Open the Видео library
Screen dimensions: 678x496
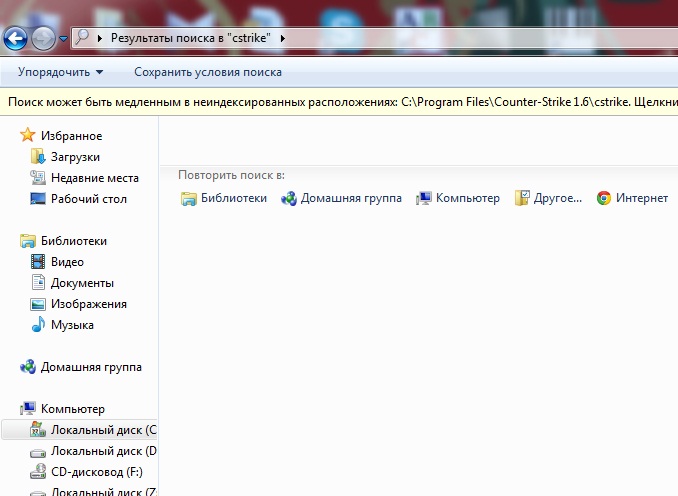pyautogui.click(x=67, y=262)
